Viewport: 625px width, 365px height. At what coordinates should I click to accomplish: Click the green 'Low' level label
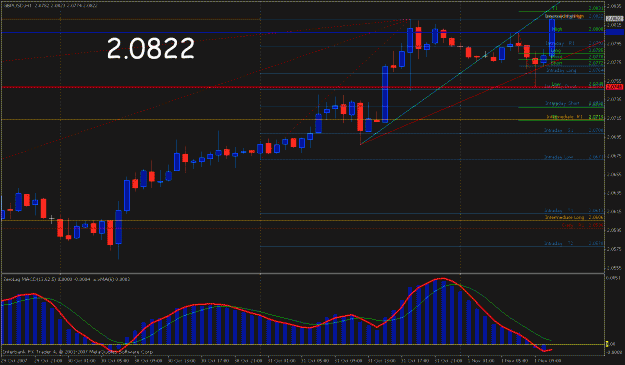tap(556, 84)
